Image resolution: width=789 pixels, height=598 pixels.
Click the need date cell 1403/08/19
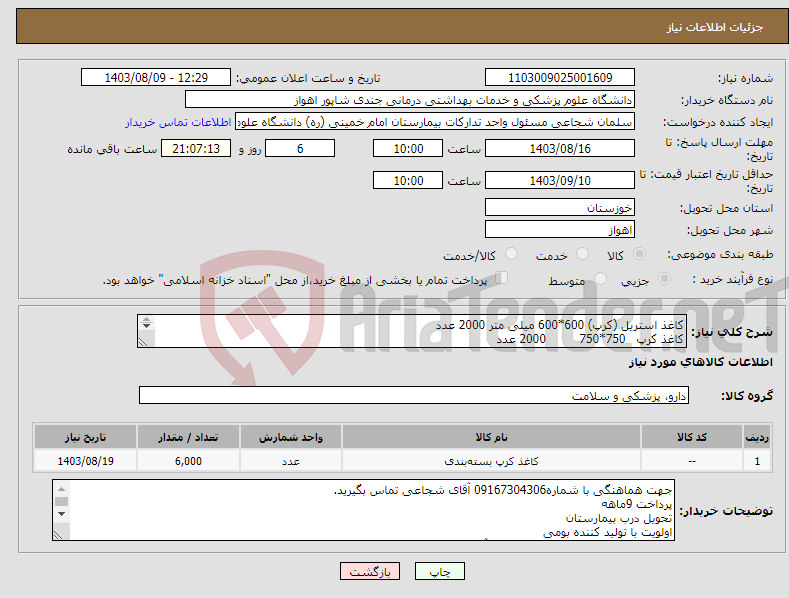[x=86, y=461]
